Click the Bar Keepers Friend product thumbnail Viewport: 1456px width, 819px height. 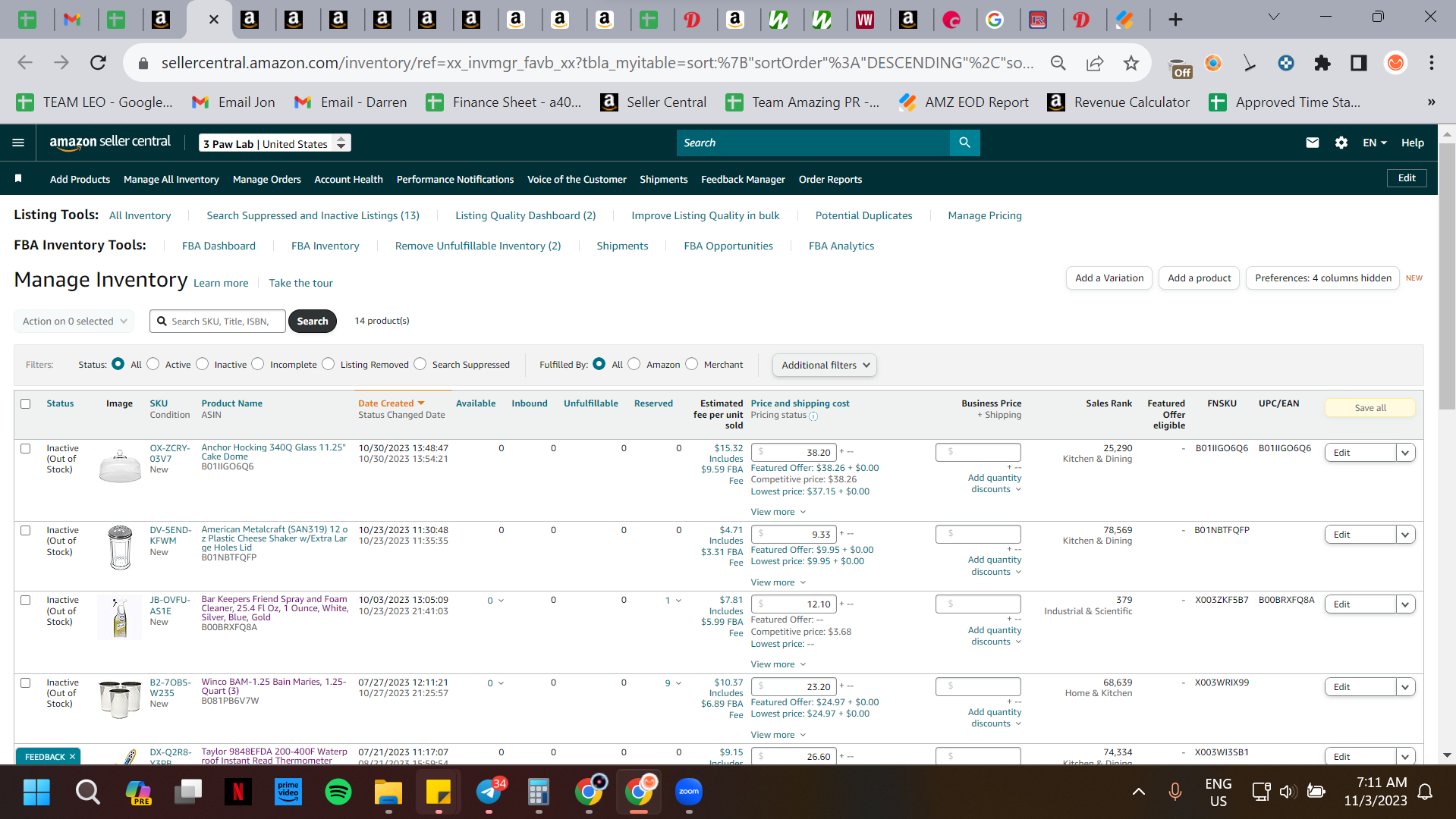pyautogui.click(x=120, y=617)
